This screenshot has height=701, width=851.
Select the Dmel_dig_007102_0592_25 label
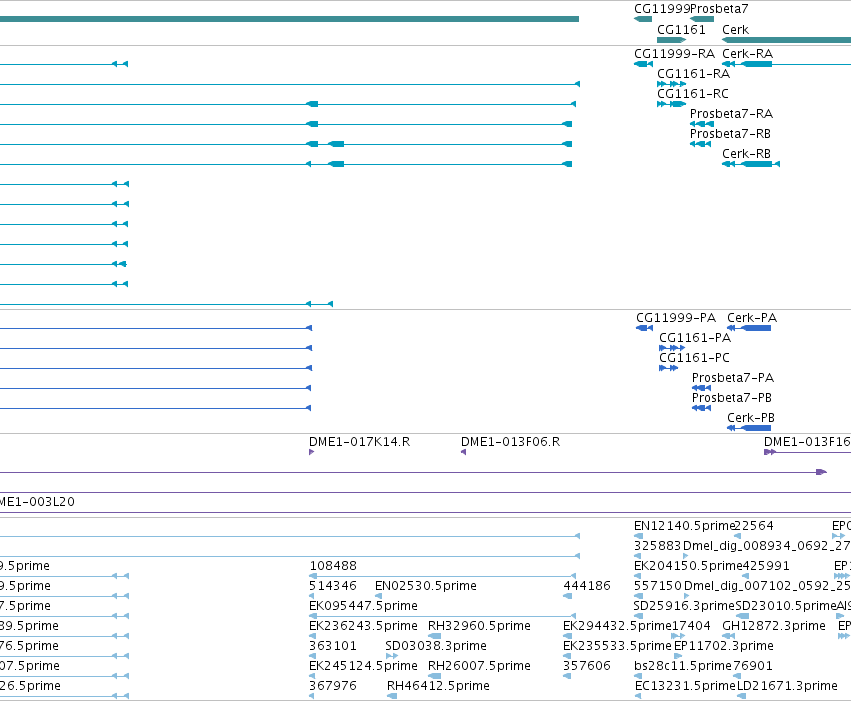tap(767, 586)
